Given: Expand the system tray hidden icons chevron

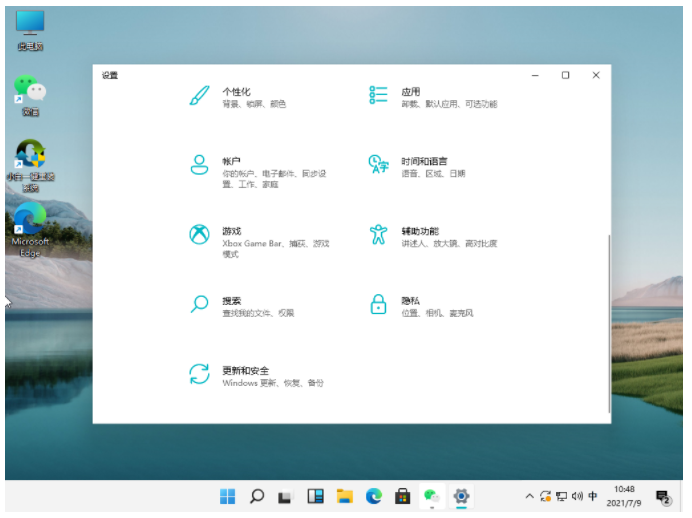Looking at the screenshot, I should [529, 496].
